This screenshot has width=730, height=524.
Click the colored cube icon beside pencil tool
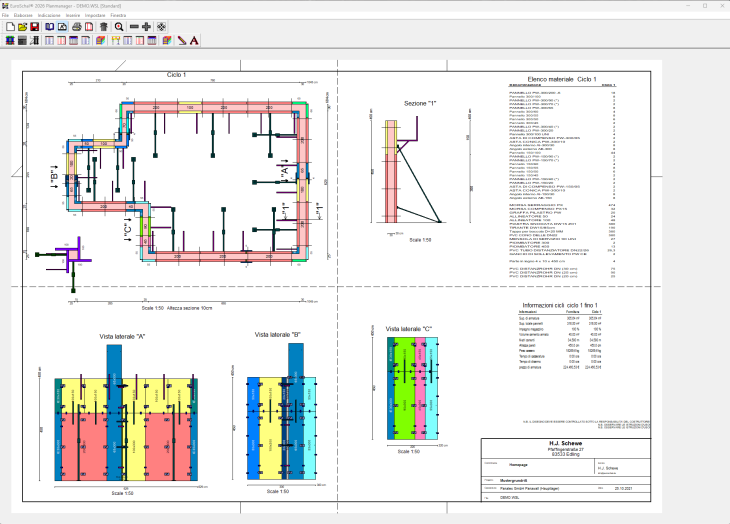(167, 40)
